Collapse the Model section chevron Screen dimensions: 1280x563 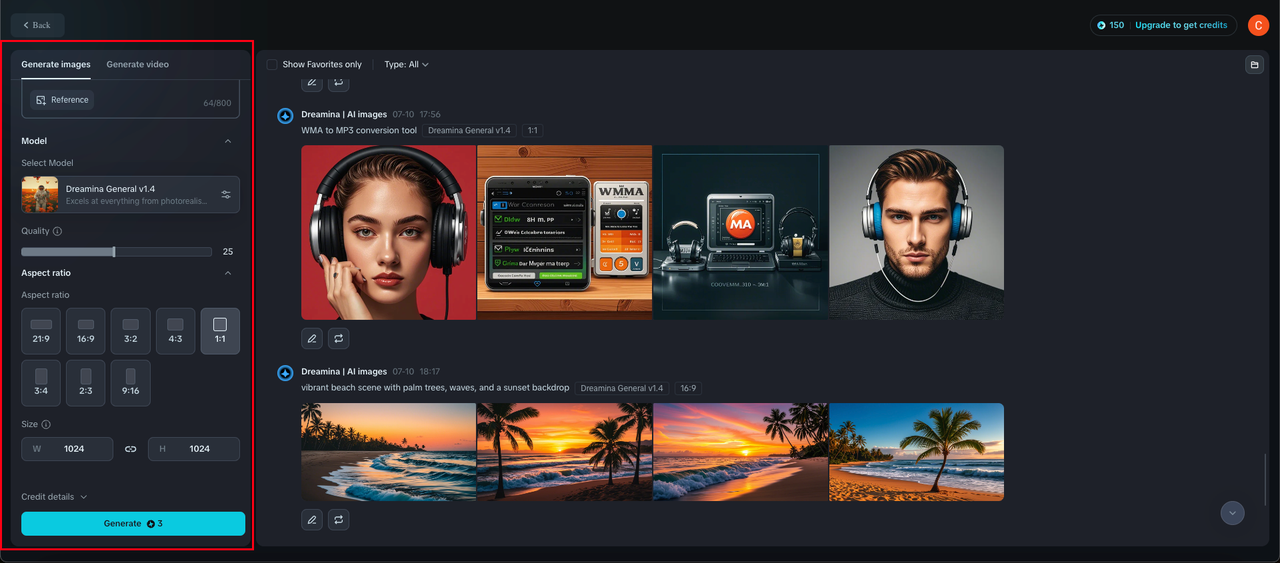click(x=228, y=141)
